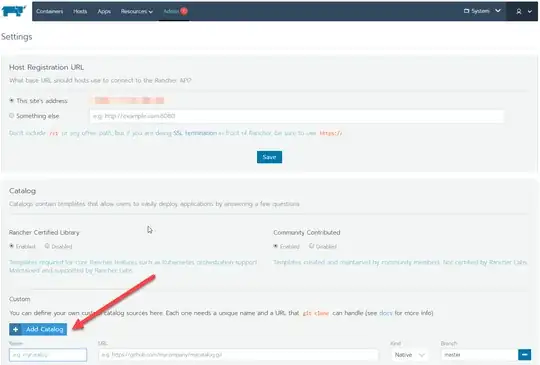
Task: Open the docs link for catalogs
Action: [x=385, y=313]
